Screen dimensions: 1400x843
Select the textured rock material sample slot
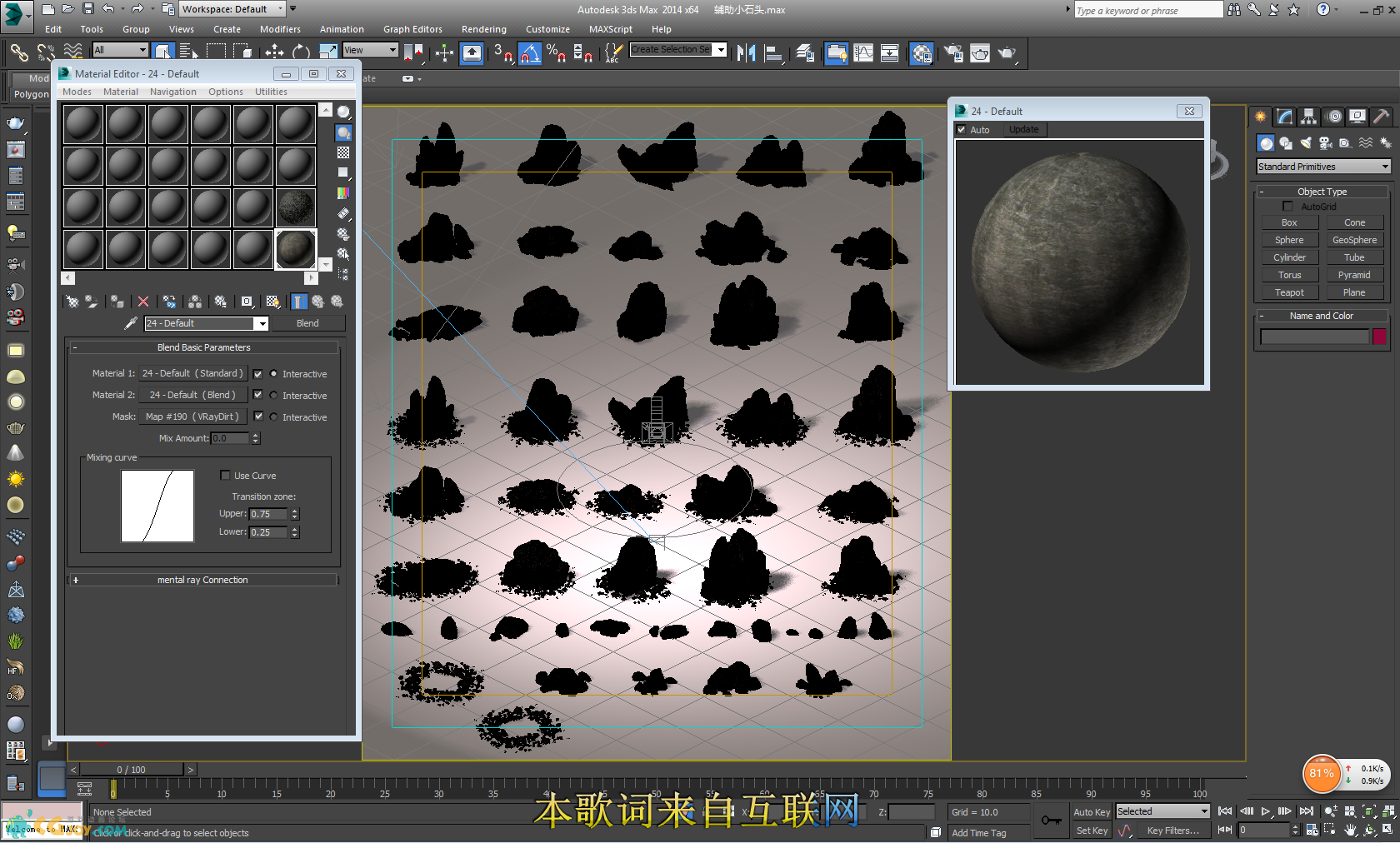[295, 249]
